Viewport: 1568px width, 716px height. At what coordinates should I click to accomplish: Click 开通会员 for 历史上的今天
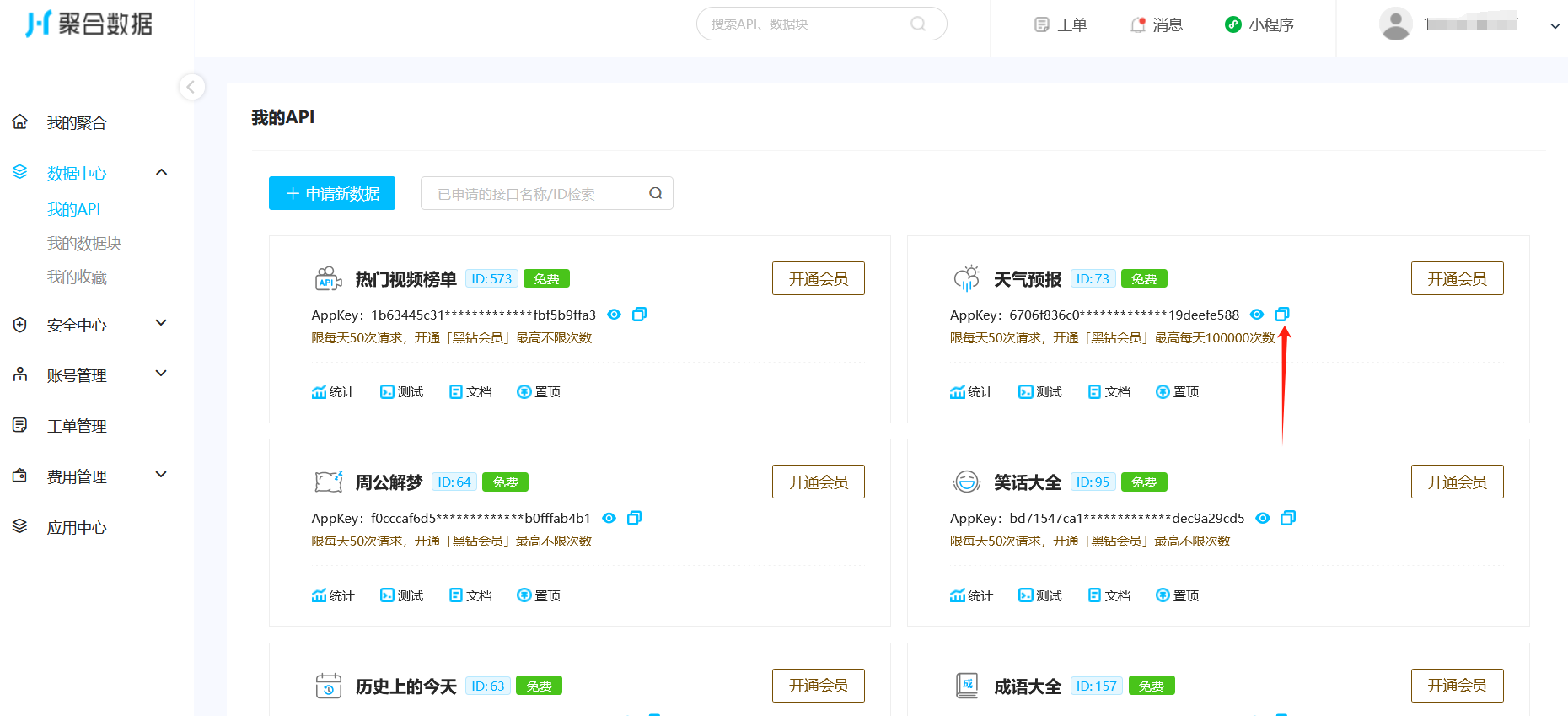pos(819,686)
